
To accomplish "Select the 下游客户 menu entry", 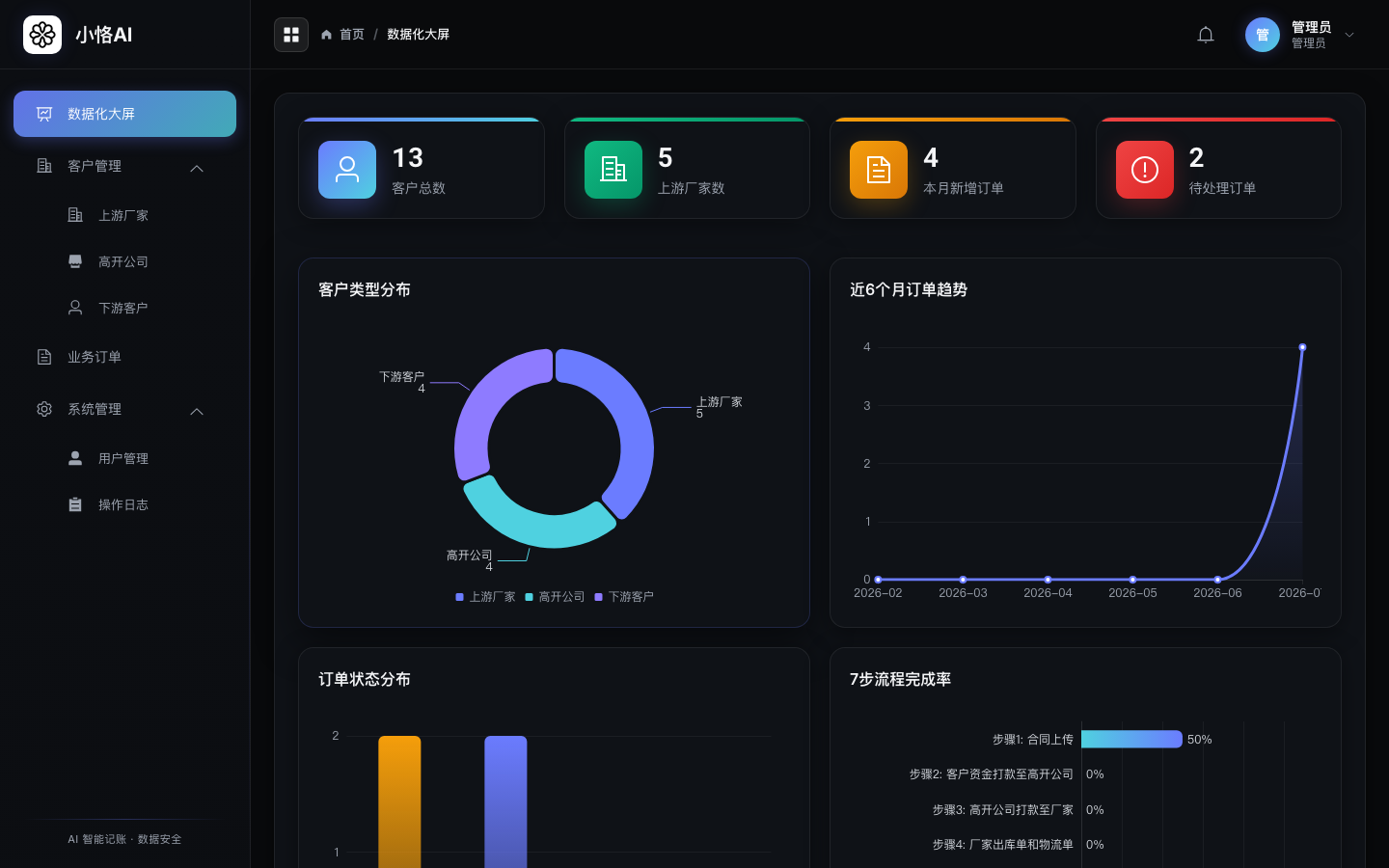I will click(124, 308).
